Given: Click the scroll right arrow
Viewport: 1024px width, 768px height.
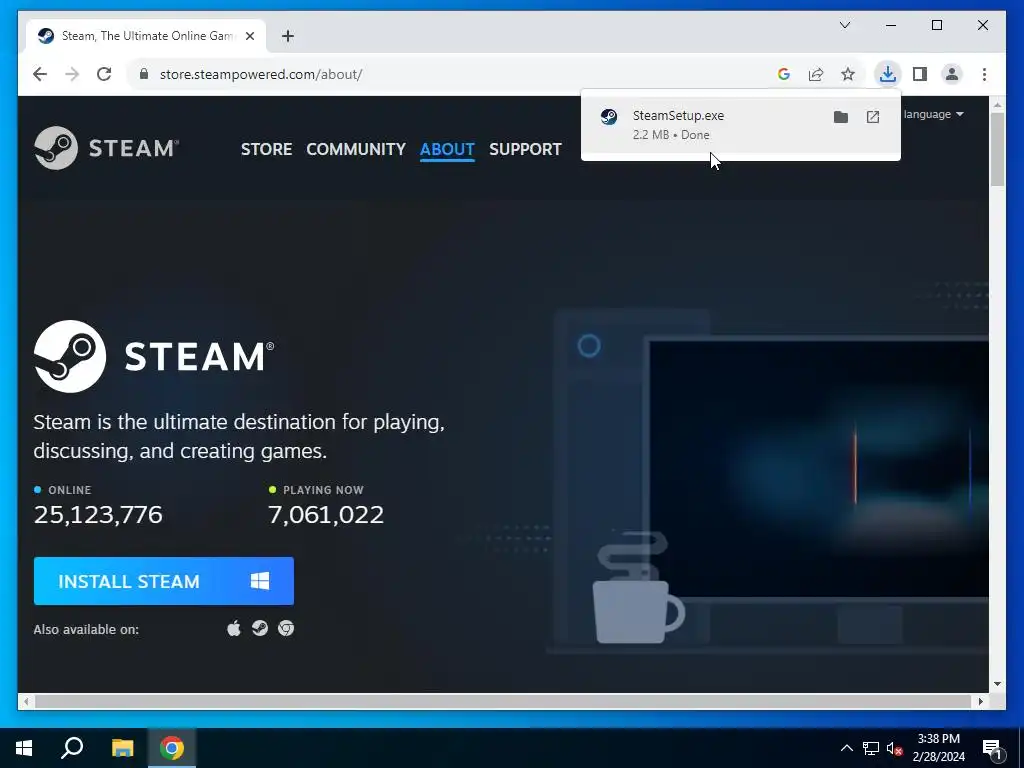Looking at the screenshot, I should coord(980,701).
